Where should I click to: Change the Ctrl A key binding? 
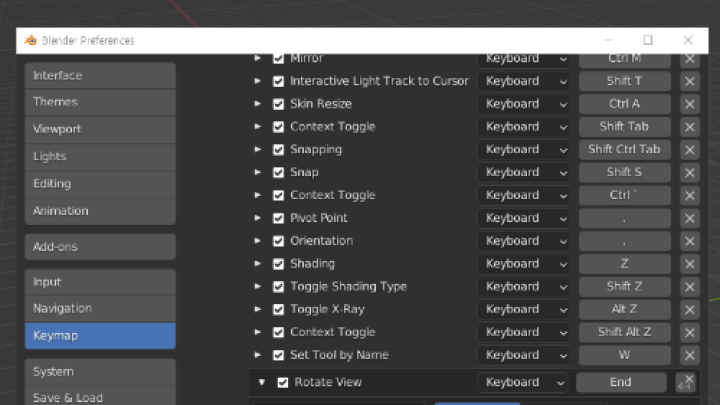(x=624, y=104)
